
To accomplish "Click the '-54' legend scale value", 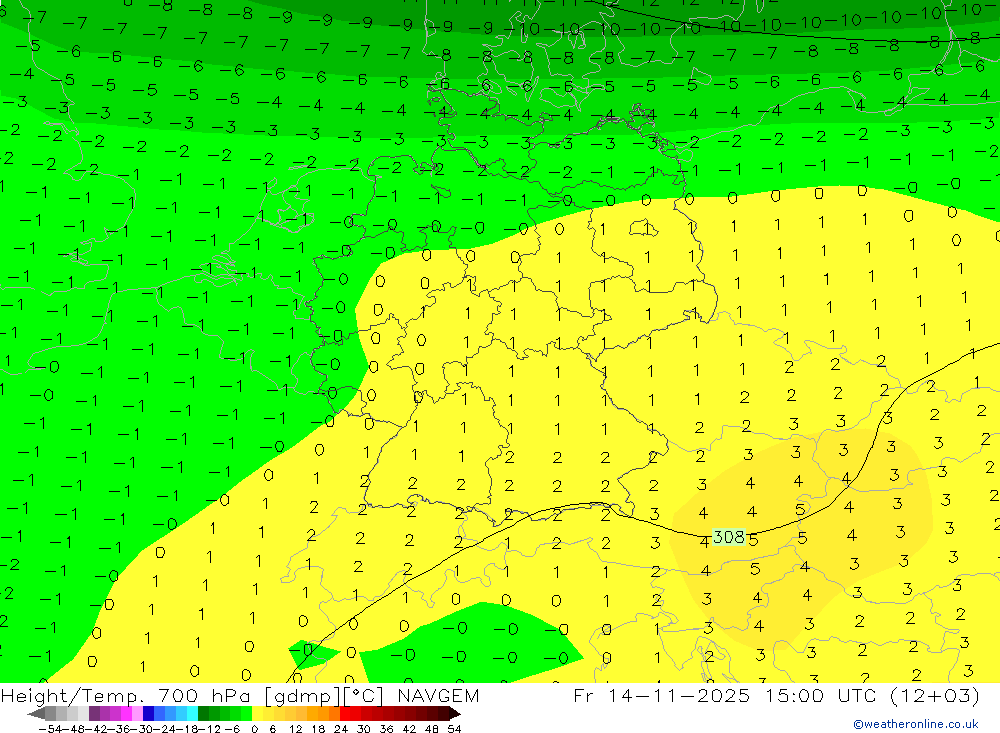I will click(x=51, y=728).
